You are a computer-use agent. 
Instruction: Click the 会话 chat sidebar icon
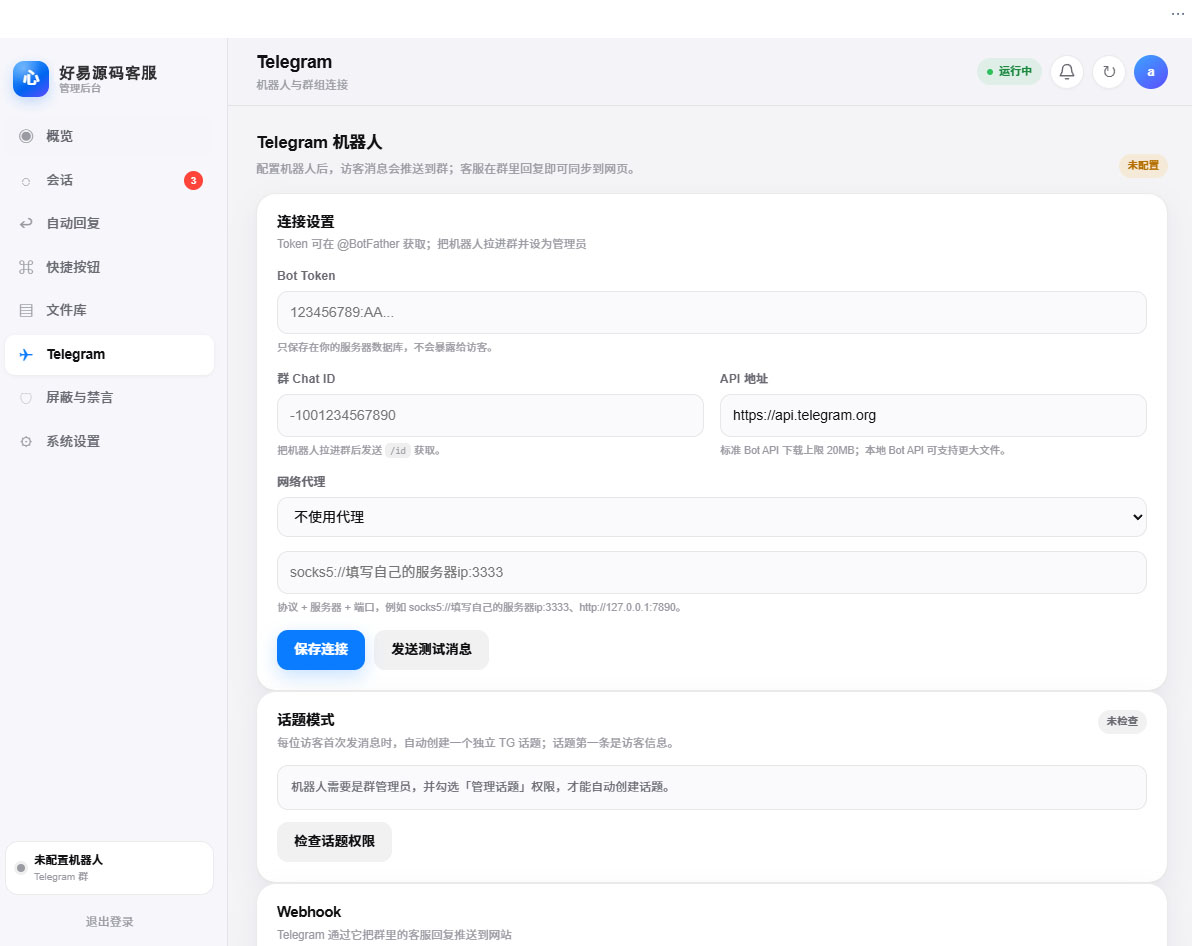26,181
